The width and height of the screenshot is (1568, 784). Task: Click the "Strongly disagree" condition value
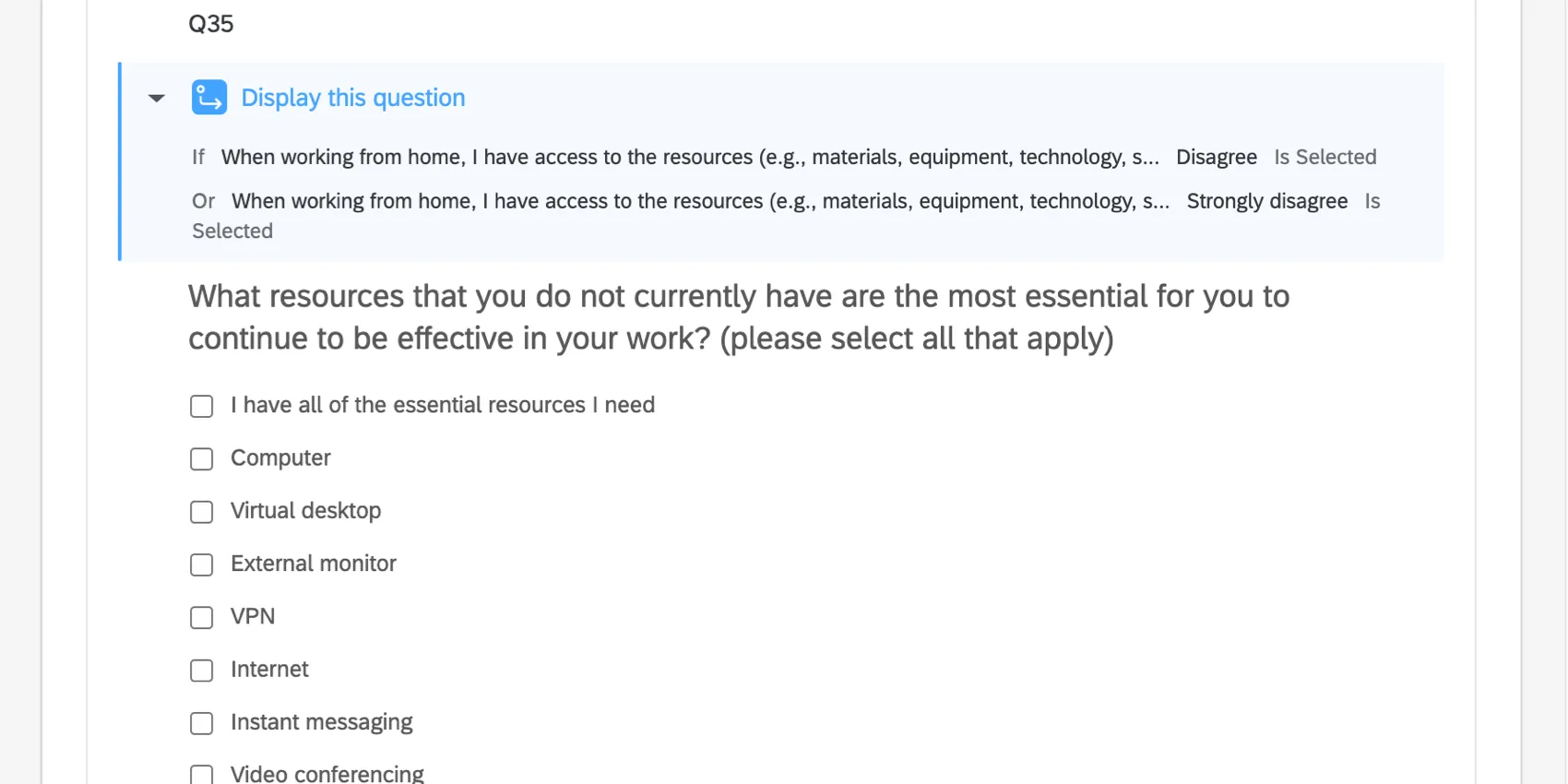(1267, 200)
